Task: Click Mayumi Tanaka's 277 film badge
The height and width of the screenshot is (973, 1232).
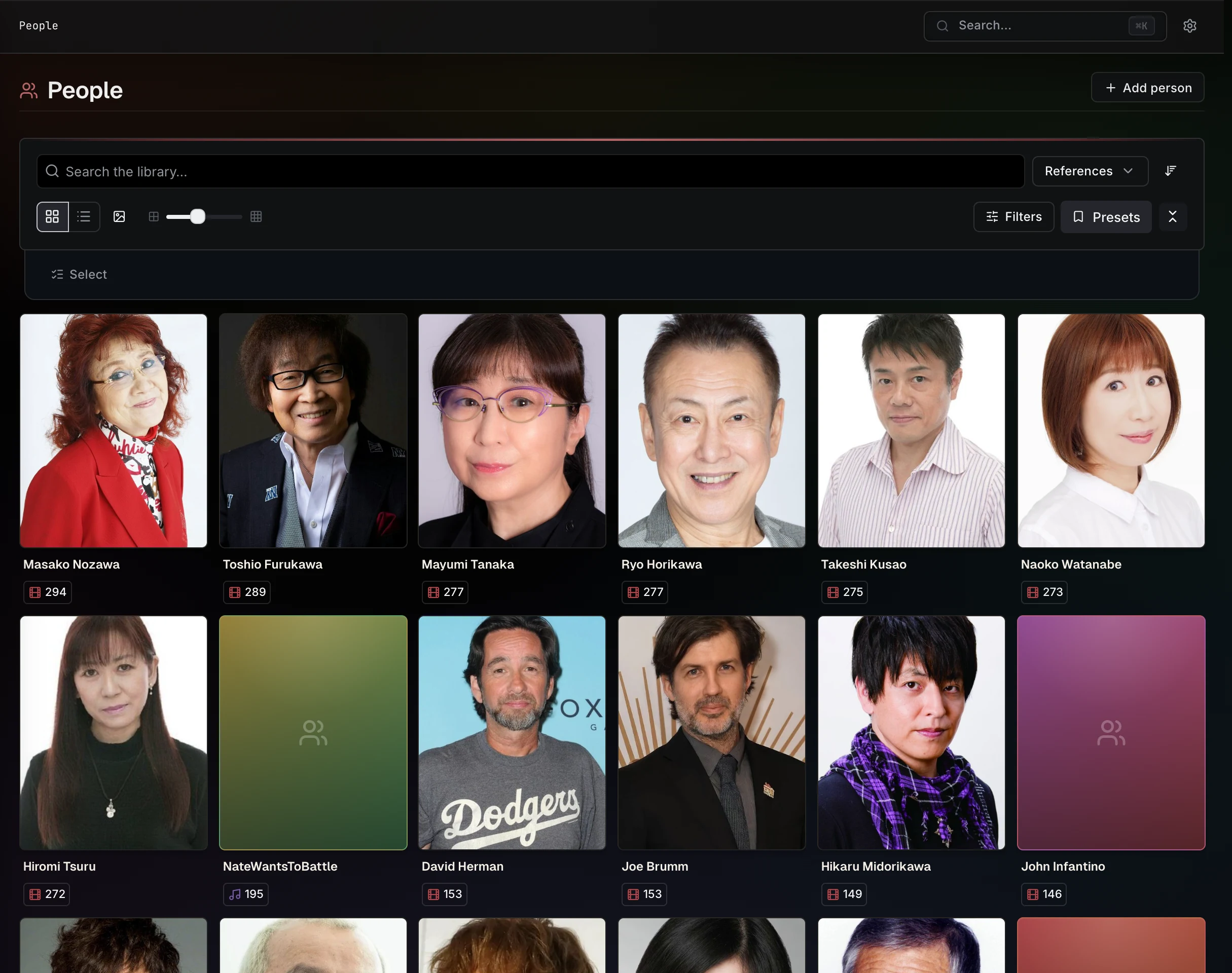Action: [445, 592]
